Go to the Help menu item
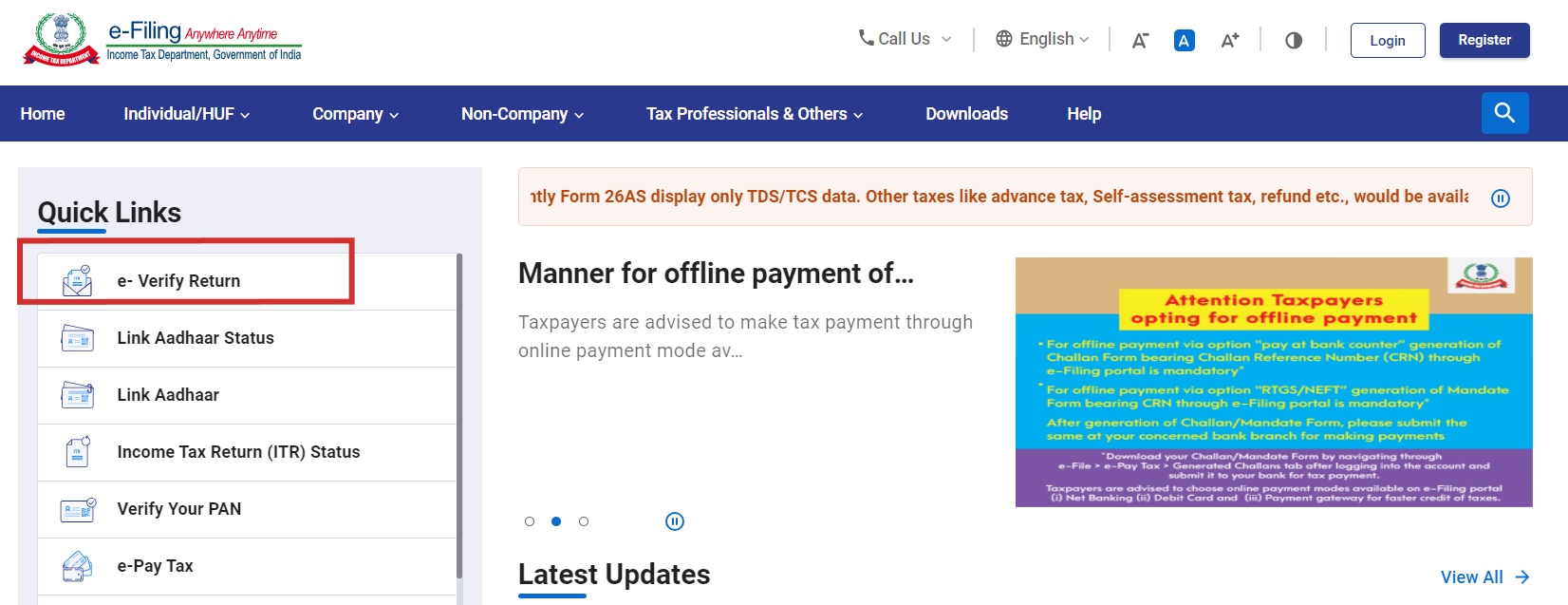The width and height of the screenshot is (1568, 605). pyautogui.click(x=1083, y=114)
